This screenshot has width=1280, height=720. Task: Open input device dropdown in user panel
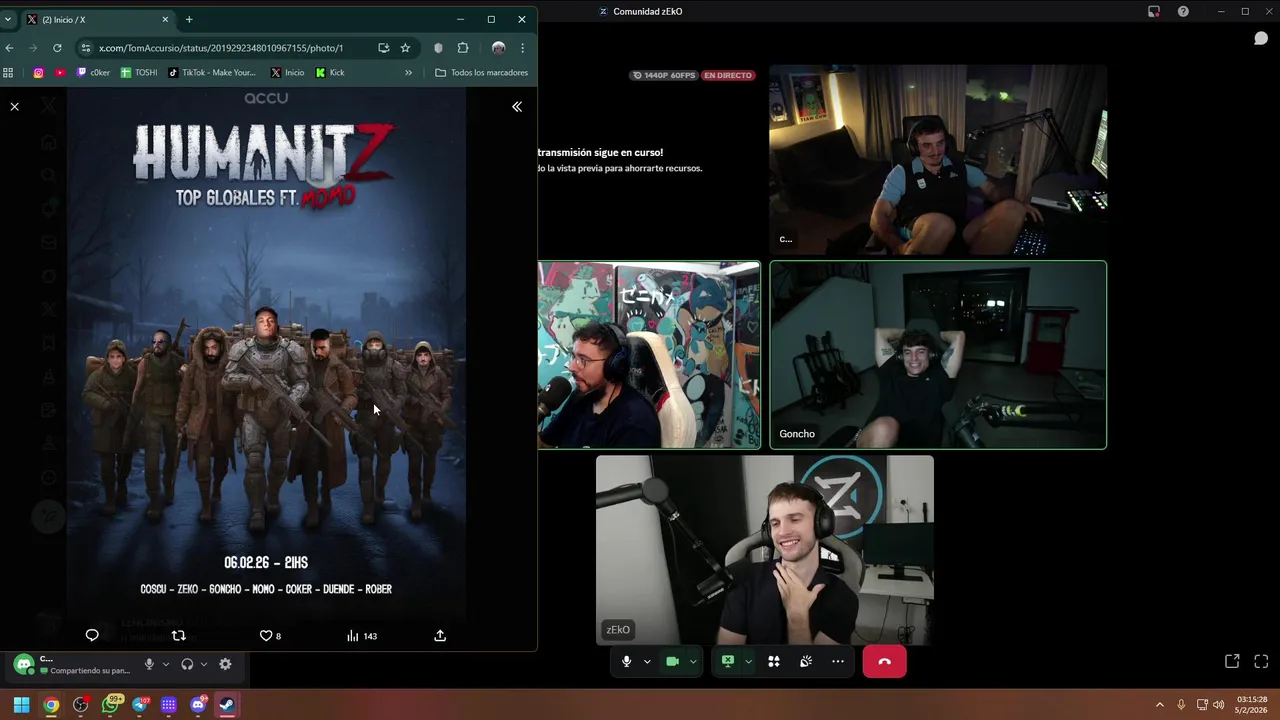[x=165, y=664]
